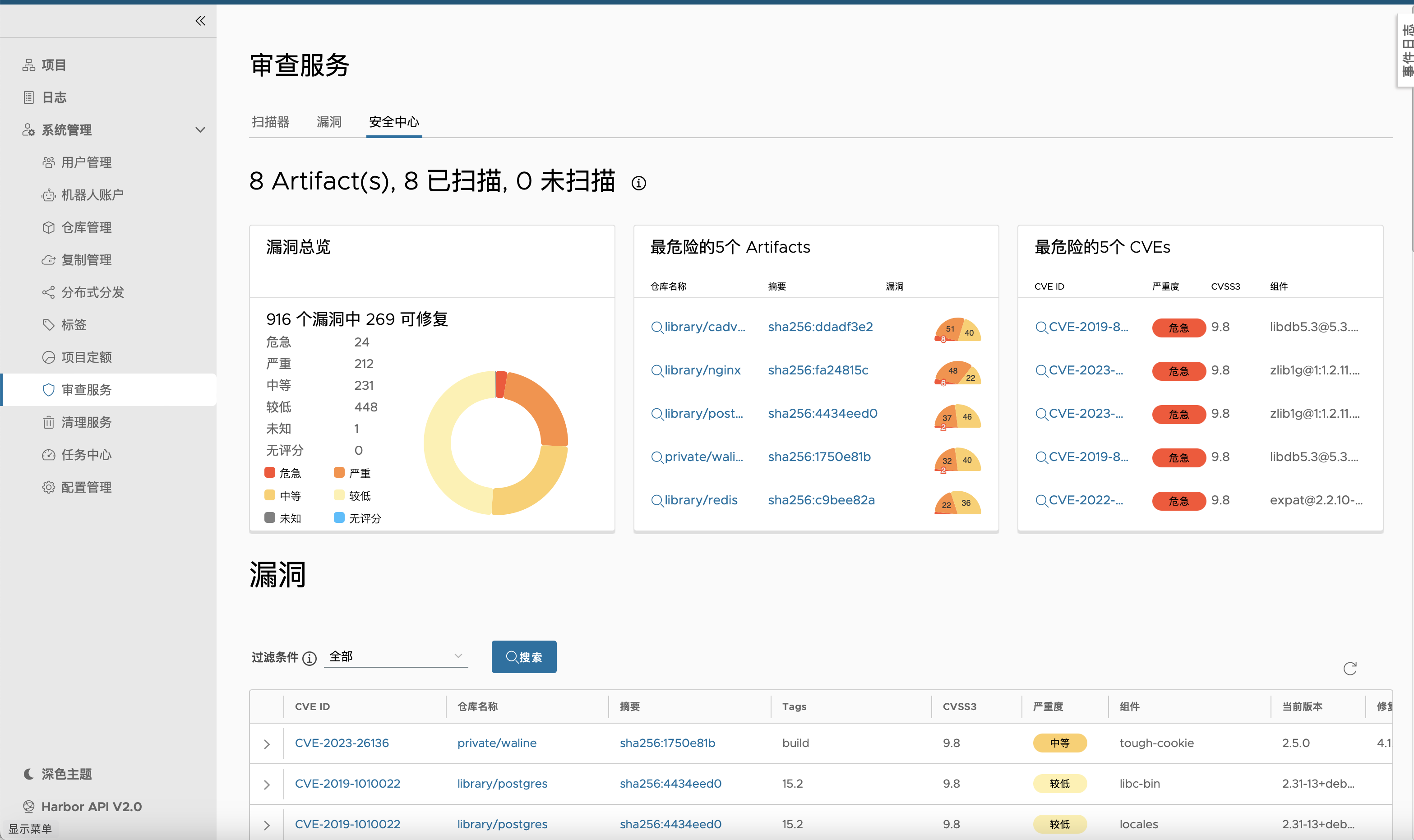Click the filter condition info icon
The height and width of the screenshot is (840, 1414).
(x=310, y=658)
